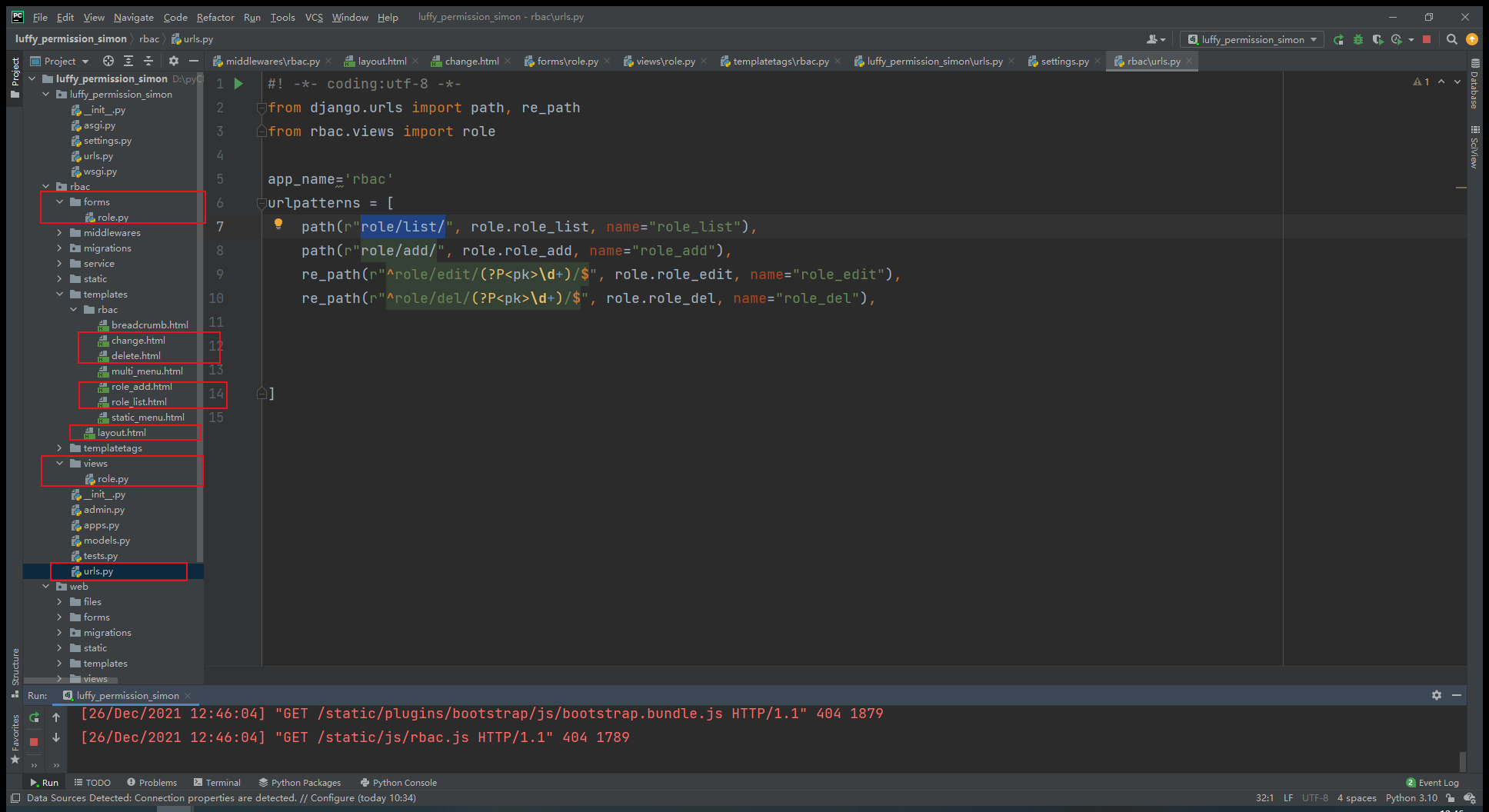Image resolution: width=1489 pixels, height=812 pixels.
Task: Toggle tool window quick-access button in the status bar corner
Action: pos(15,798)
